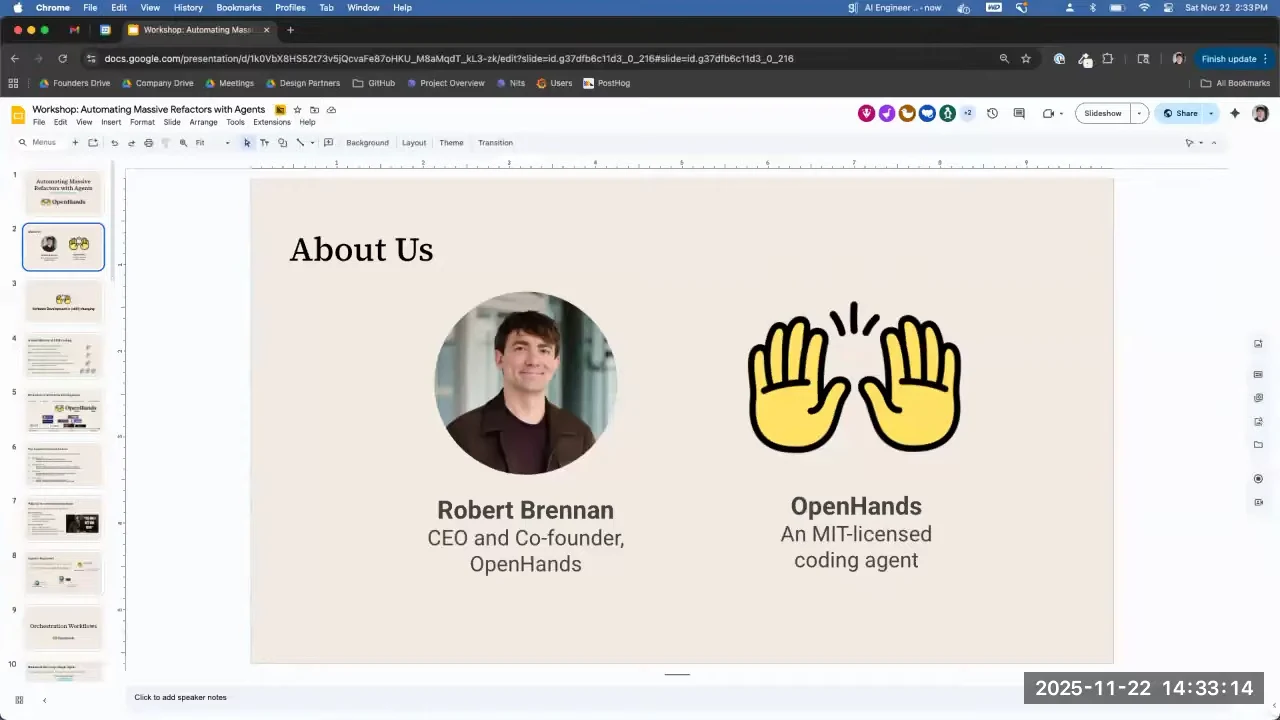Expand the Slideshow options dropdown arrow
1280x720 pixels.
pyautogui.click(x=1138, y=114)
